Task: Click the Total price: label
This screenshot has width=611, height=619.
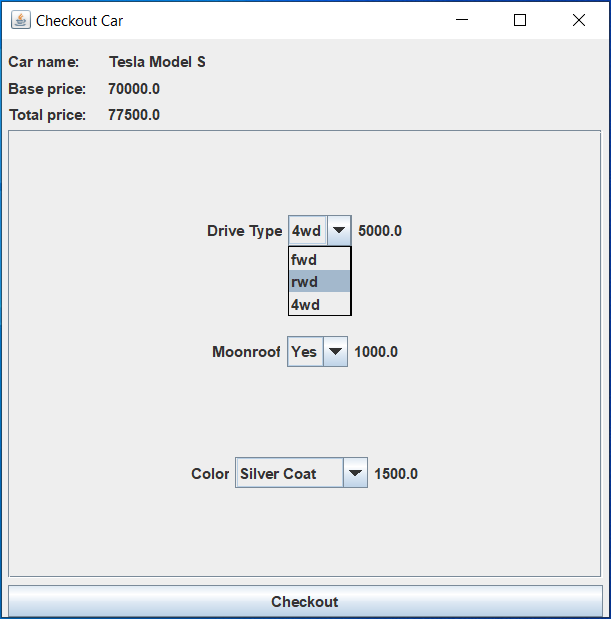Action: point(47,115)
